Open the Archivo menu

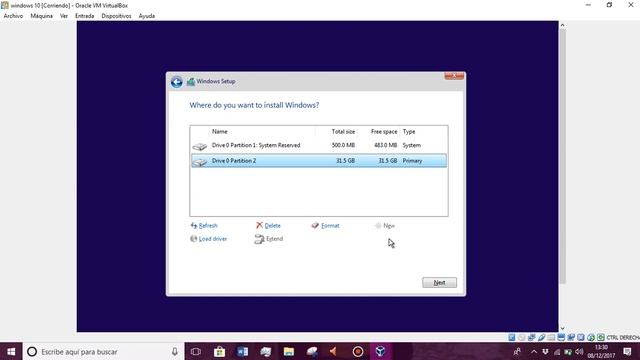pyautogui.click(x=13, y=16)
